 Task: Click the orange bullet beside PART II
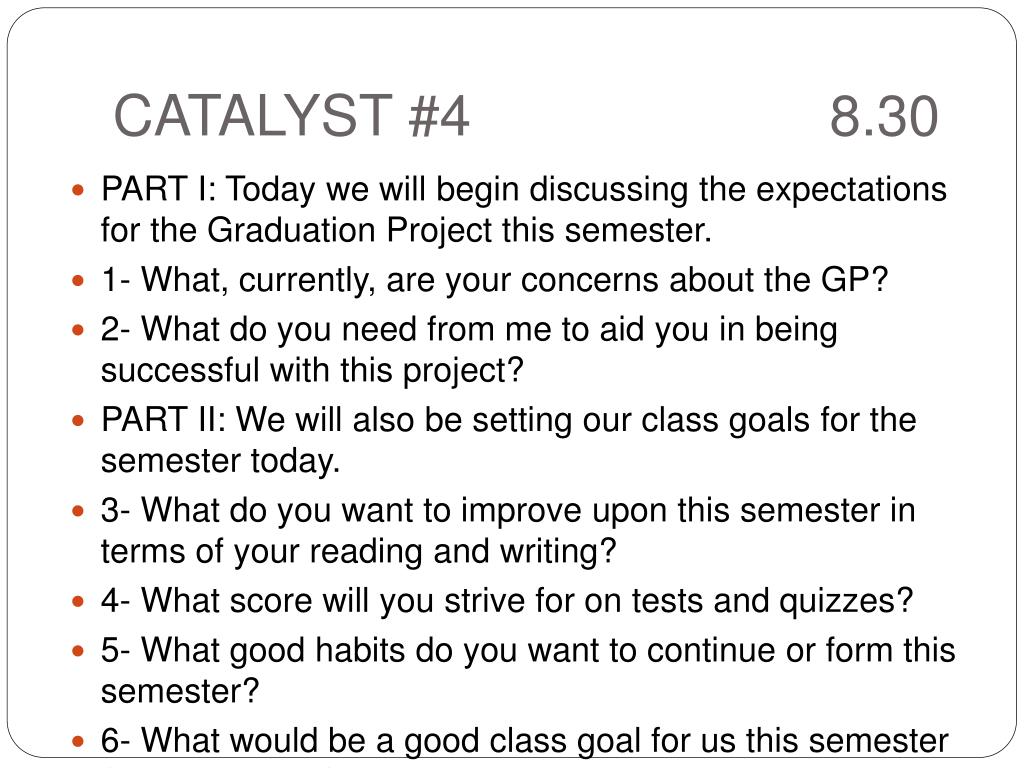78,421
